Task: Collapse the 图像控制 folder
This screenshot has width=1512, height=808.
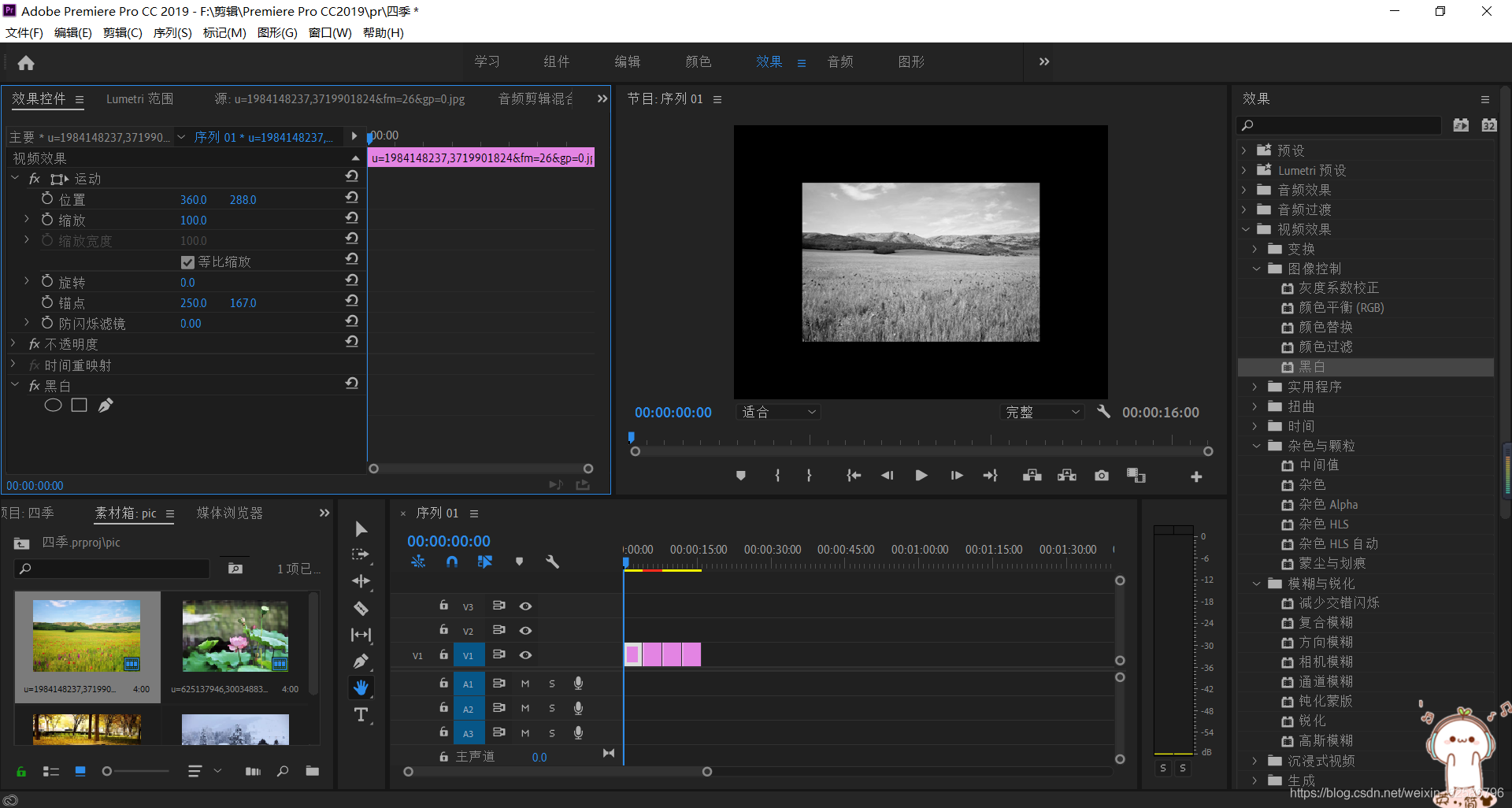Action: (1256, 269)
